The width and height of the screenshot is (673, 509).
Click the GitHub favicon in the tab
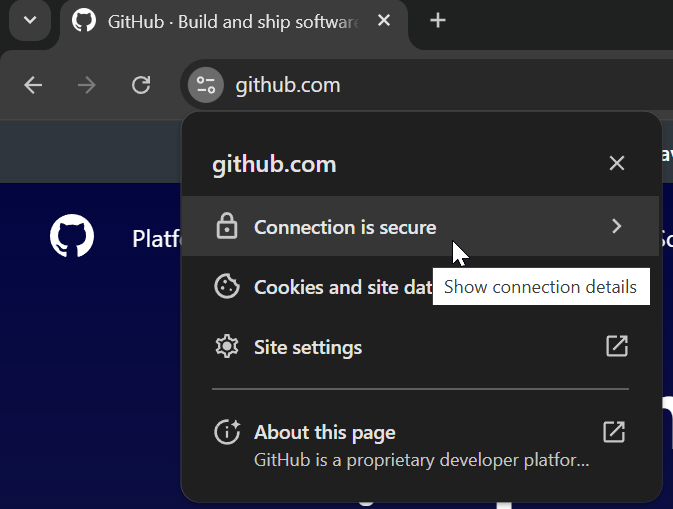tap(84, 21)
